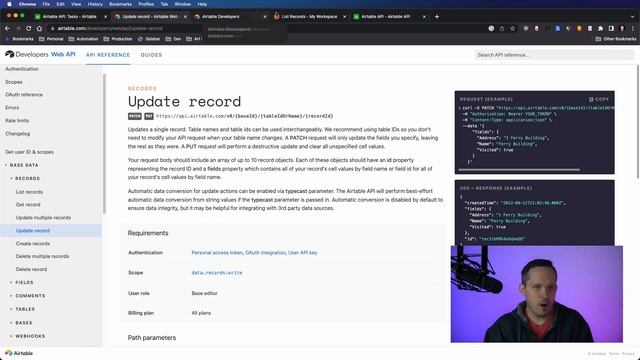
Task: Go forward in the browser
Action: (x=18, y=29)
